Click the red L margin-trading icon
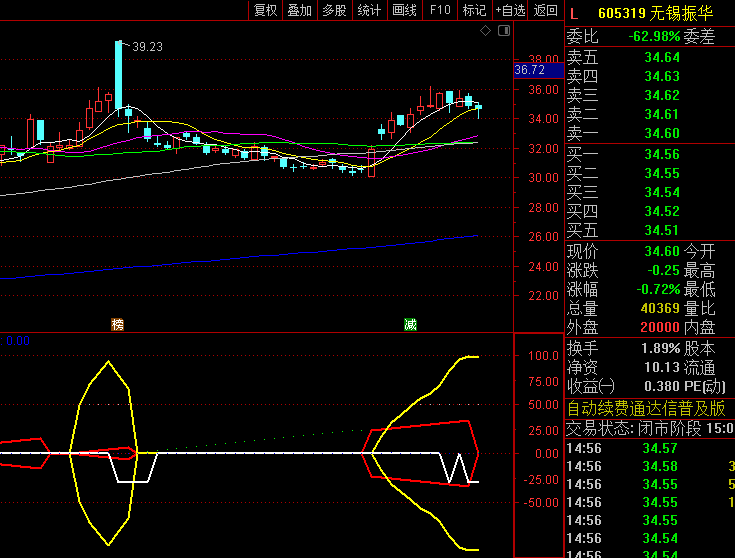 (x=574, y=14)
